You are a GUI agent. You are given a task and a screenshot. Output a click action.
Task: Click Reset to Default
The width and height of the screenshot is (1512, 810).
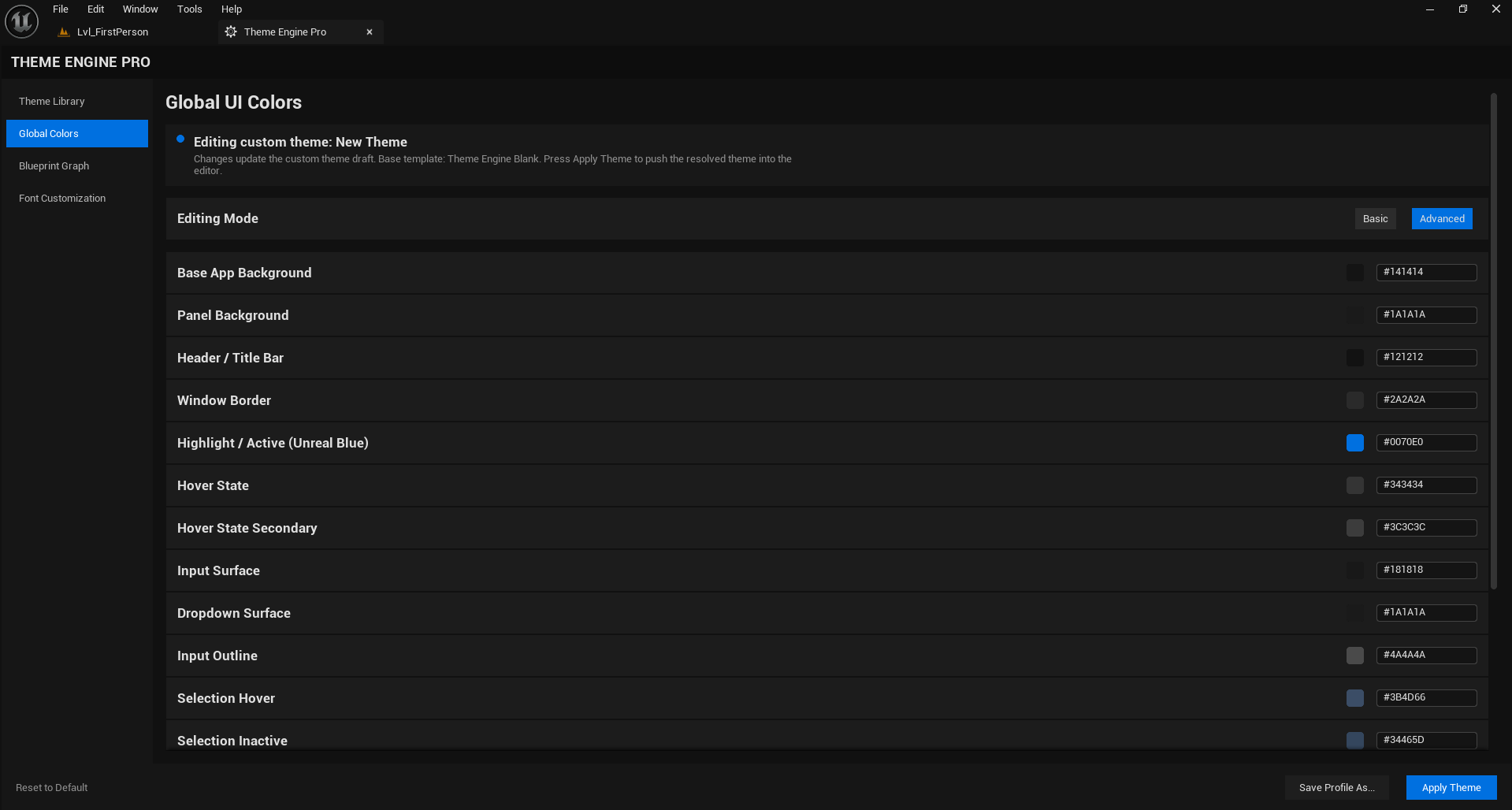coord(52,788)
